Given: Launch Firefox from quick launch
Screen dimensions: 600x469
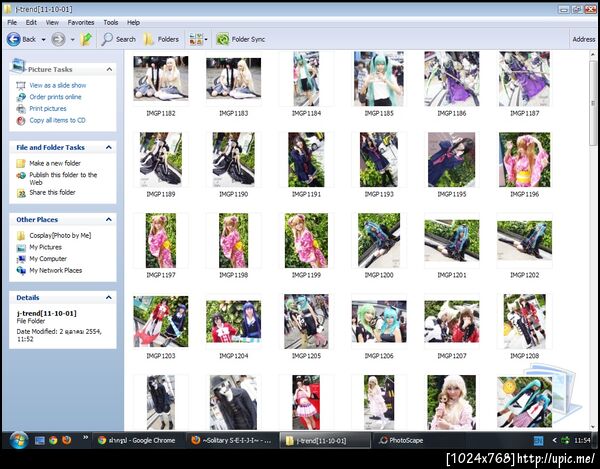Looking at the screenshot, I should pyautogui.click(x=67, y=440).
